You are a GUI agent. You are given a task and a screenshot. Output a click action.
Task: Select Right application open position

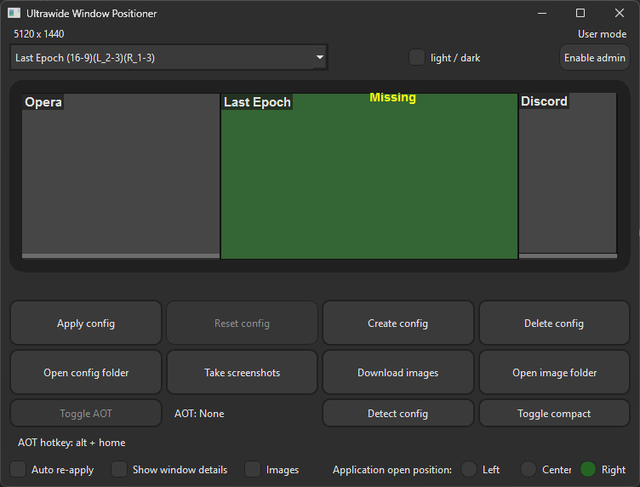coord(588,469)
